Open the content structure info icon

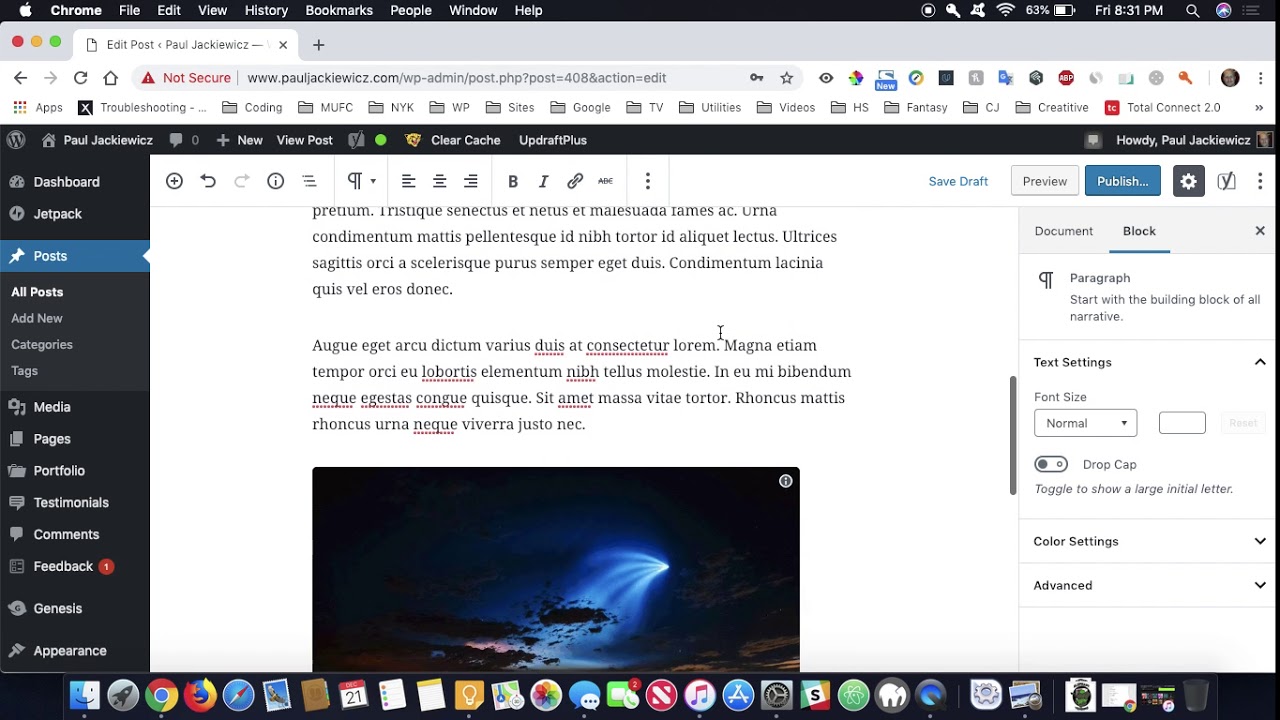tap(275, 181)
